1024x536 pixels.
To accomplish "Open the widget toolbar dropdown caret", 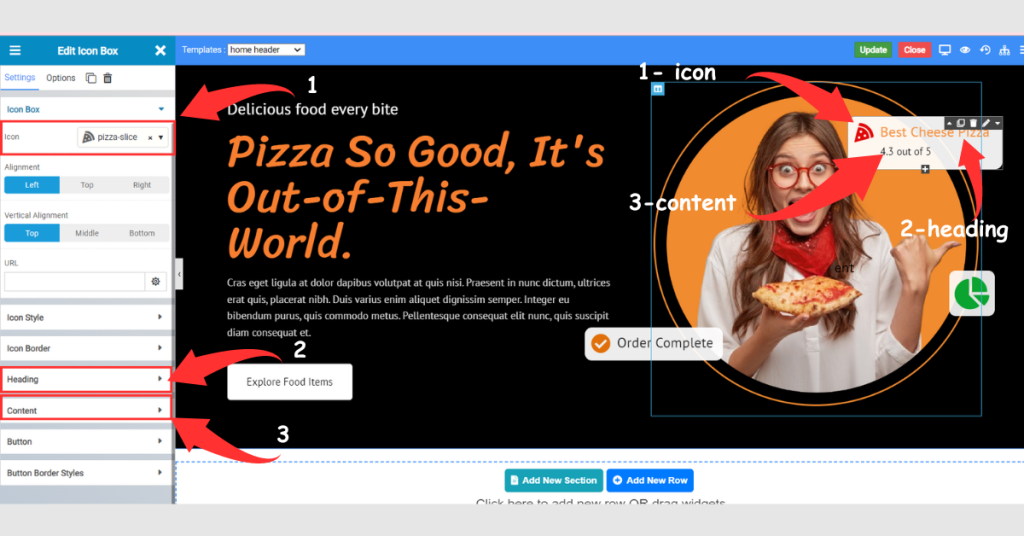I will [x=997, y=123].
